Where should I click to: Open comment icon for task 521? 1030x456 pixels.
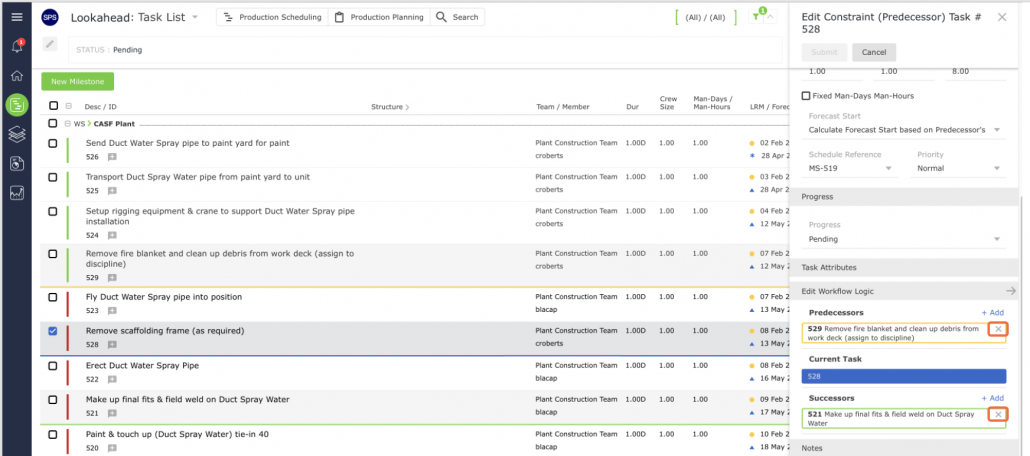coord(112,413)
